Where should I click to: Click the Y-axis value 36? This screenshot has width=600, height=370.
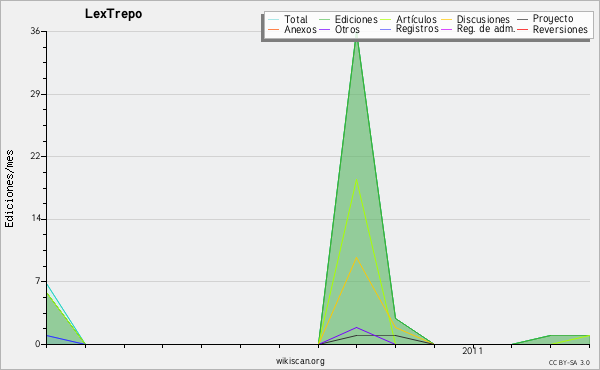point(35,31)
